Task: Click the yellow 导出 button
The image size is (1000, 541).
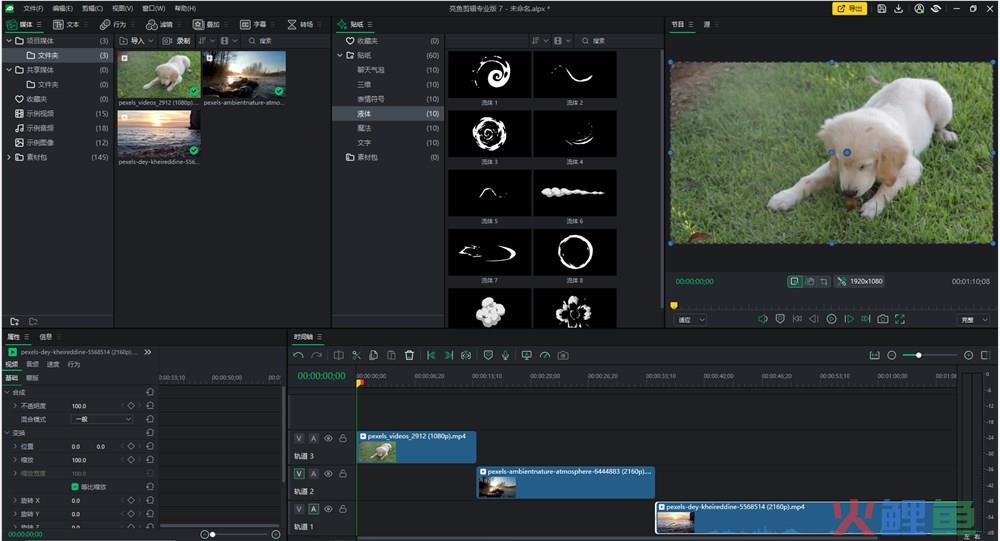Action: coord(850,9)
